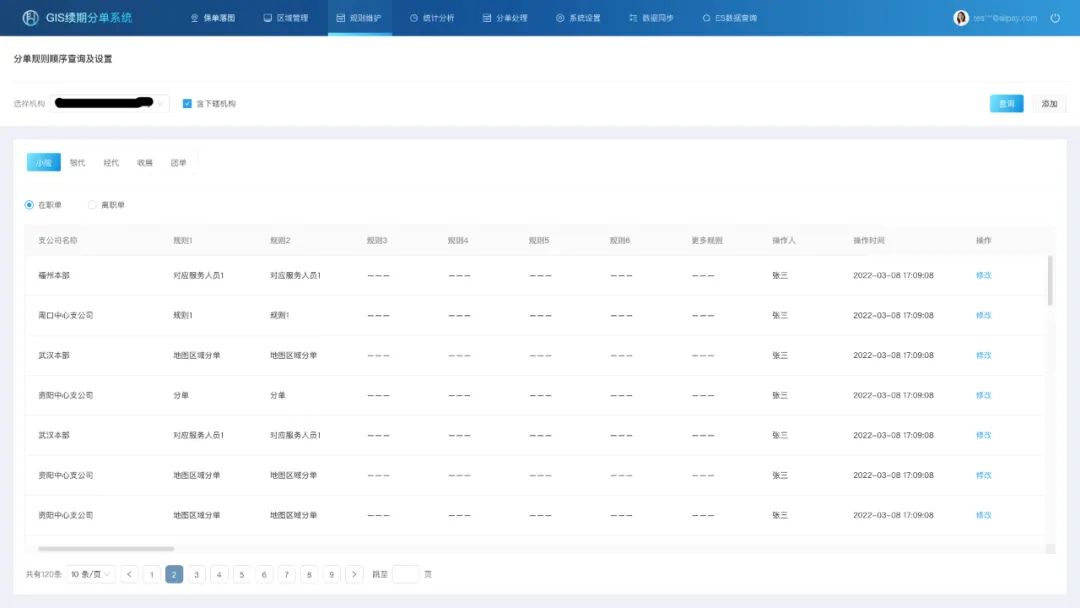
Task: Click 修改 link for 福州本部 row
Action: (x=983, y=275)
